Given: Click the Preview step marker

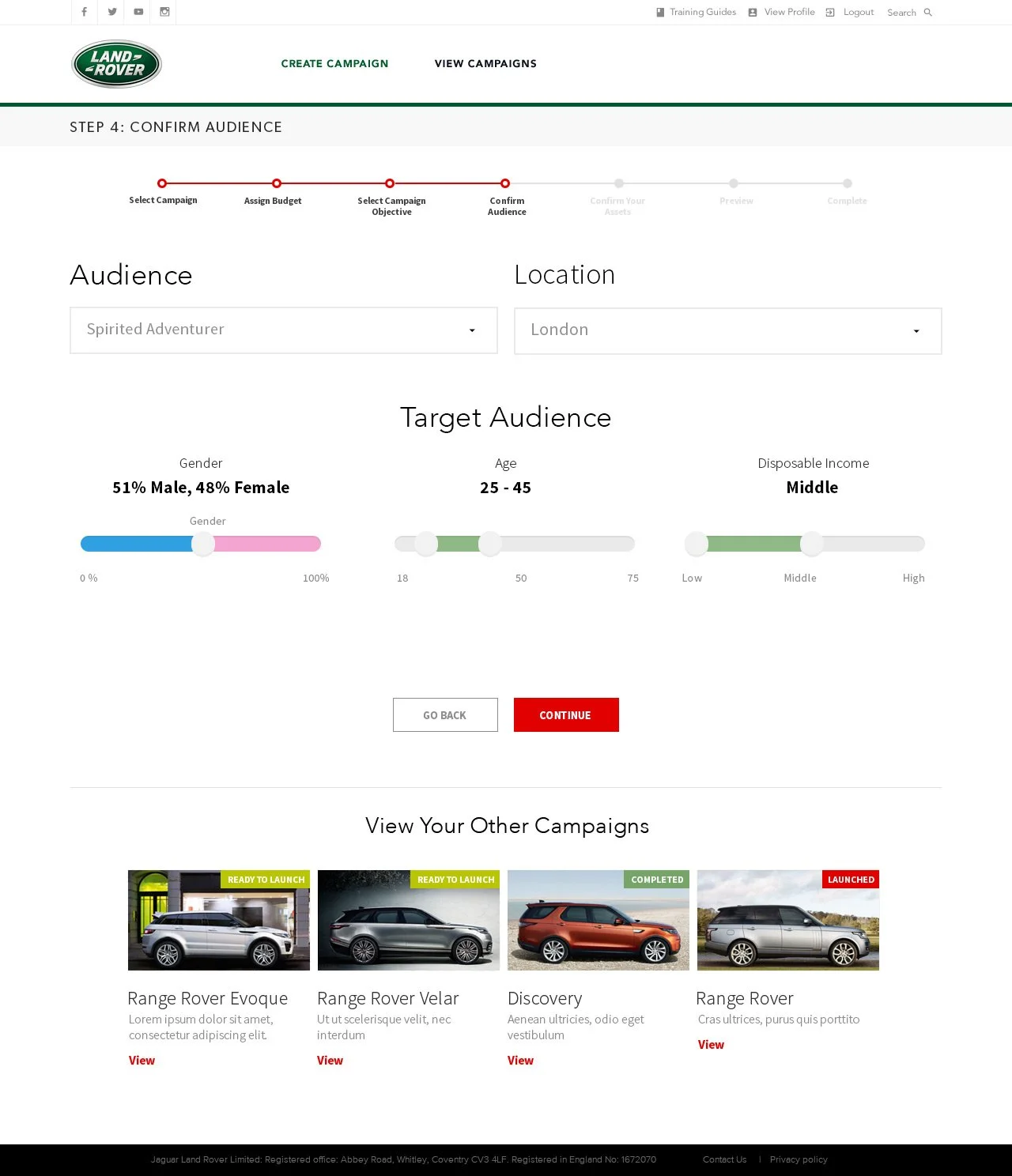Looking at the screenshot, I should [734, 183].
